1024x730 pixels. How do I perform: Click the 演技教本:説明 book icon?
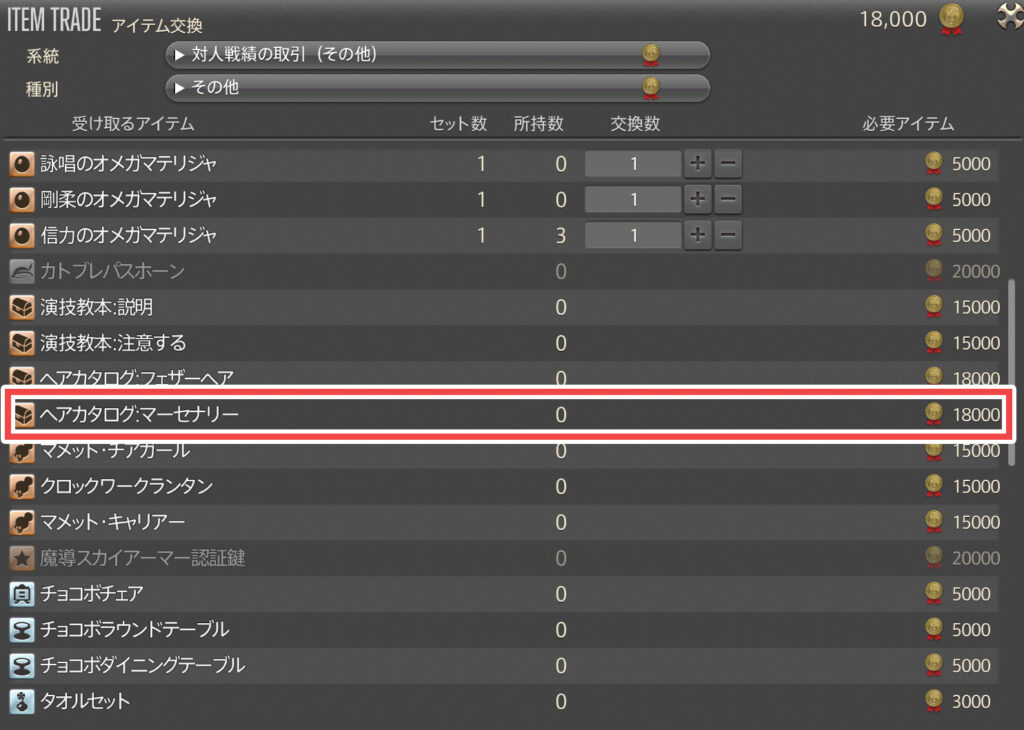coord(22,307)
